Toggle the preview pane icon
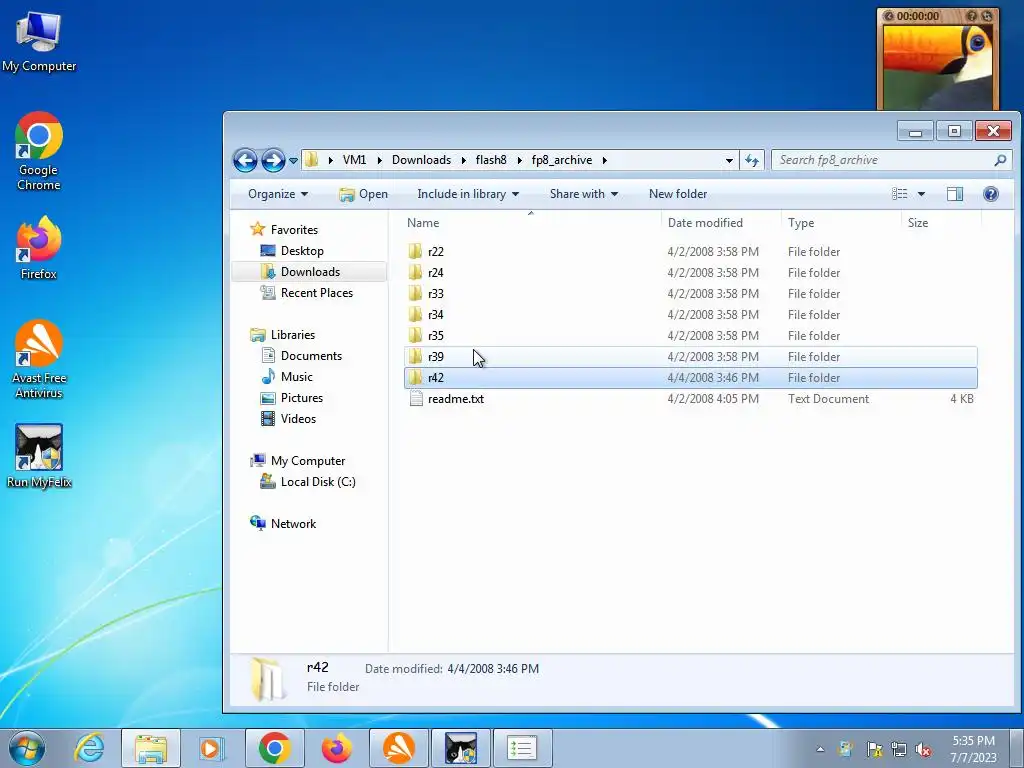This screenshot has height=768, width=1024. click(x=955, y=194)
